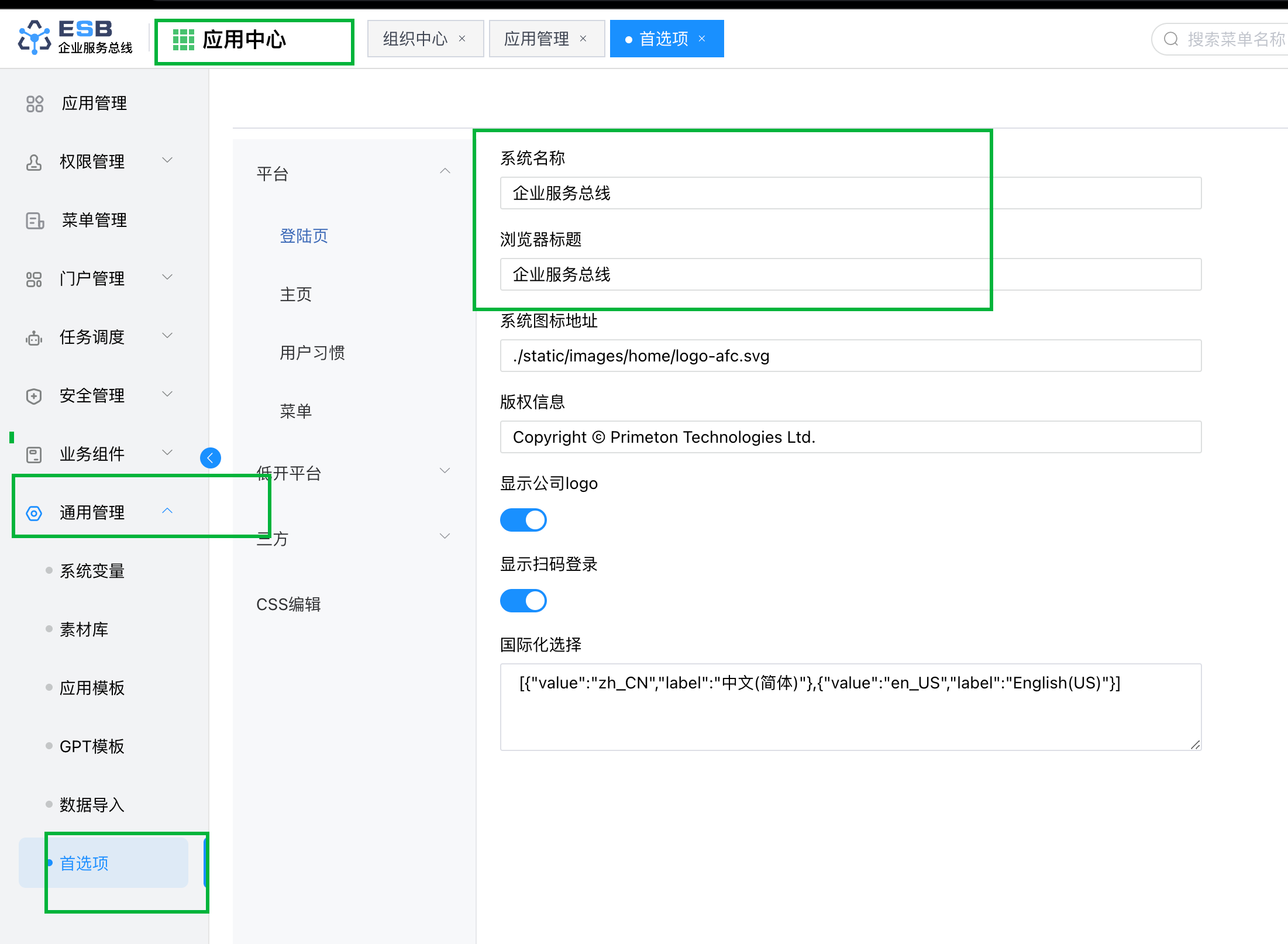Open the CSS编辑 item
This screenshot has height=944, width=1288.
click(x=288, y=604)
